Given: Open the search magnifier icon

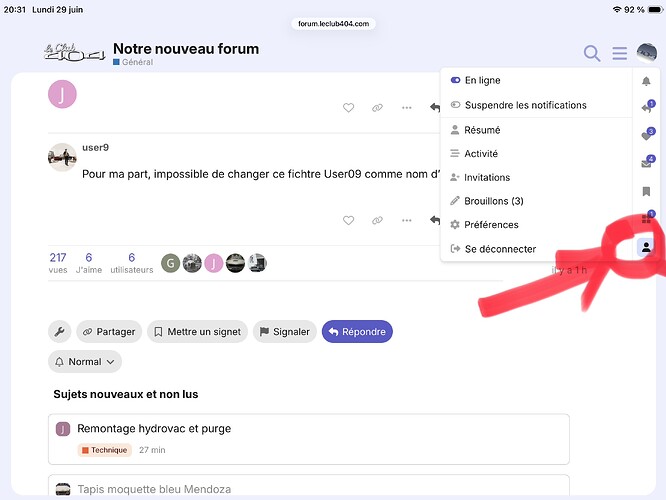Looking at the screenshot, I should 592,54.
